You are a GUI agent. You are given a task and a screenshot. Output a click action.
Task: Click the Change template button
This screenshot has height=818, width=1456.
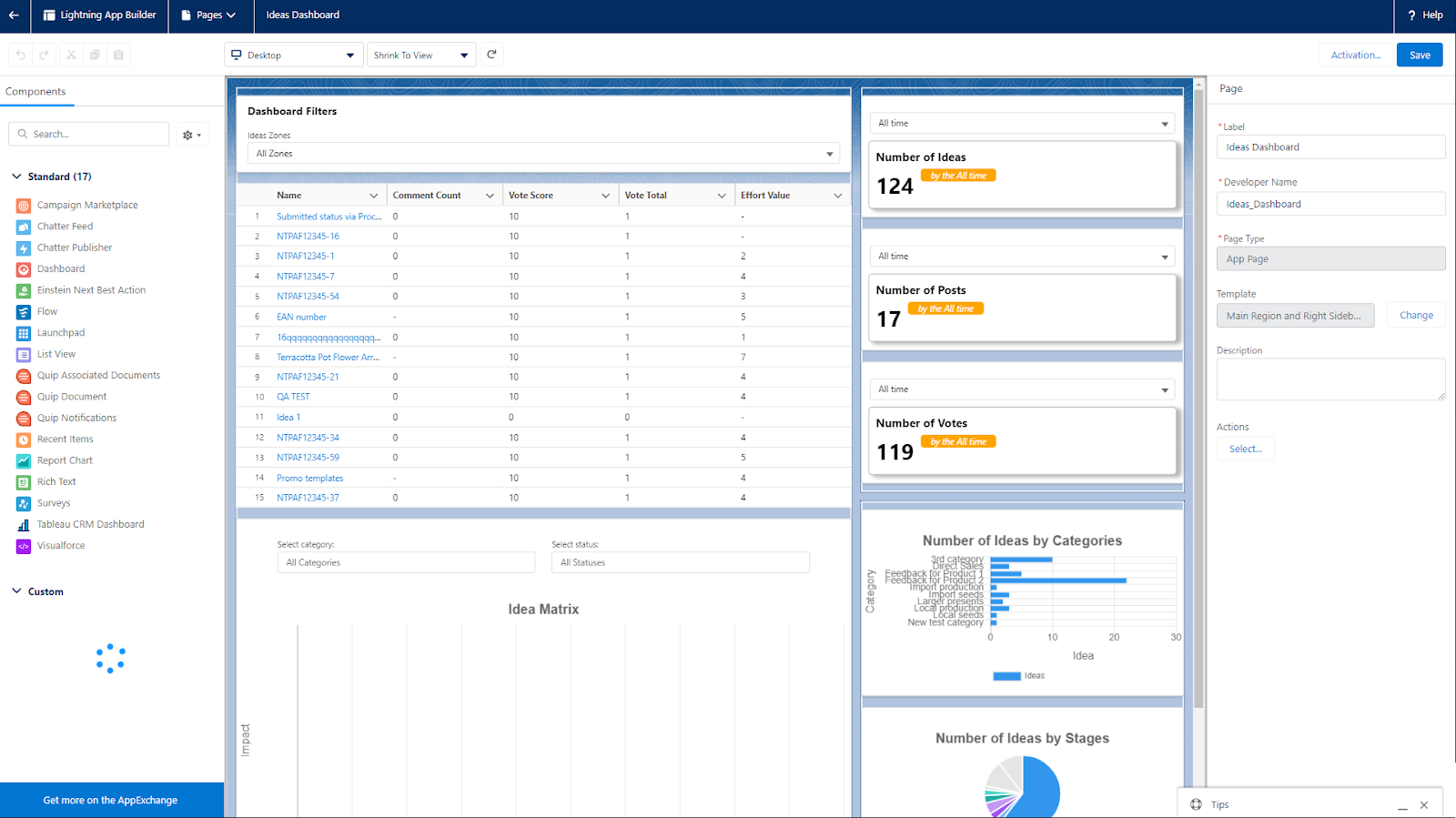[x=1415, y=316]
